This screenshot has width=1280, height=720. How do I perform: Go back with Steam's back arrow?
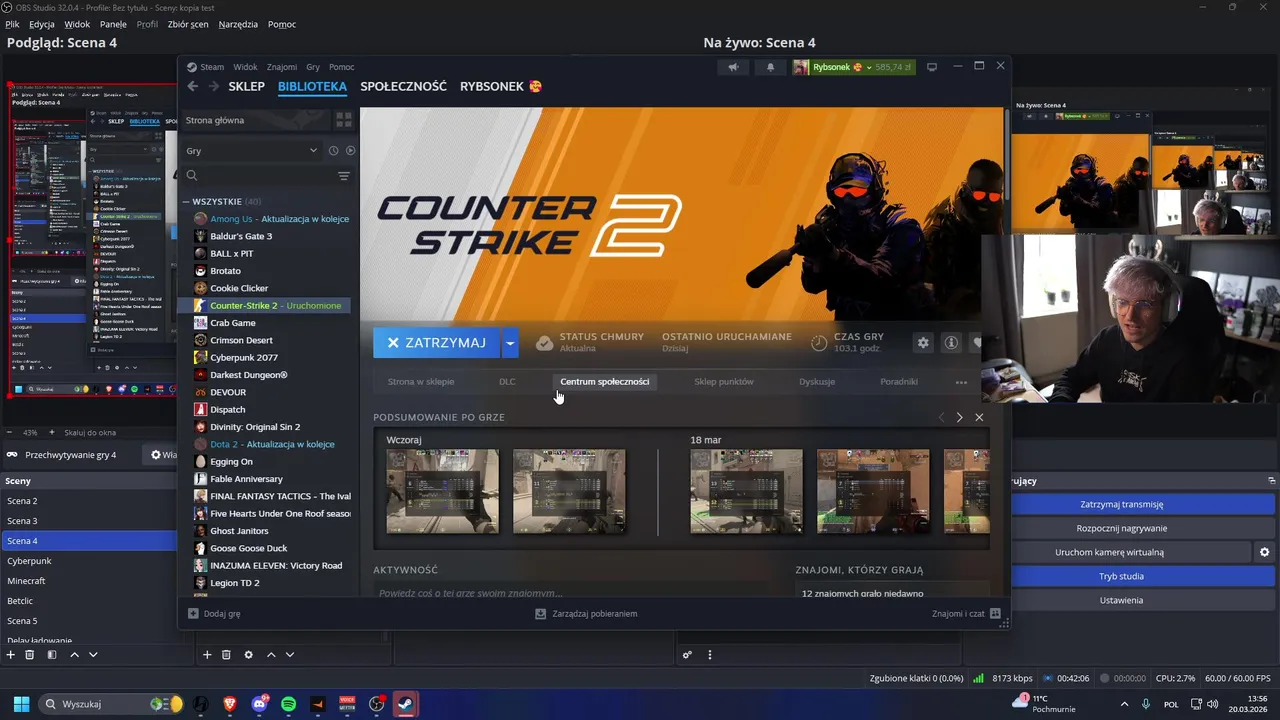coord(193,87)
